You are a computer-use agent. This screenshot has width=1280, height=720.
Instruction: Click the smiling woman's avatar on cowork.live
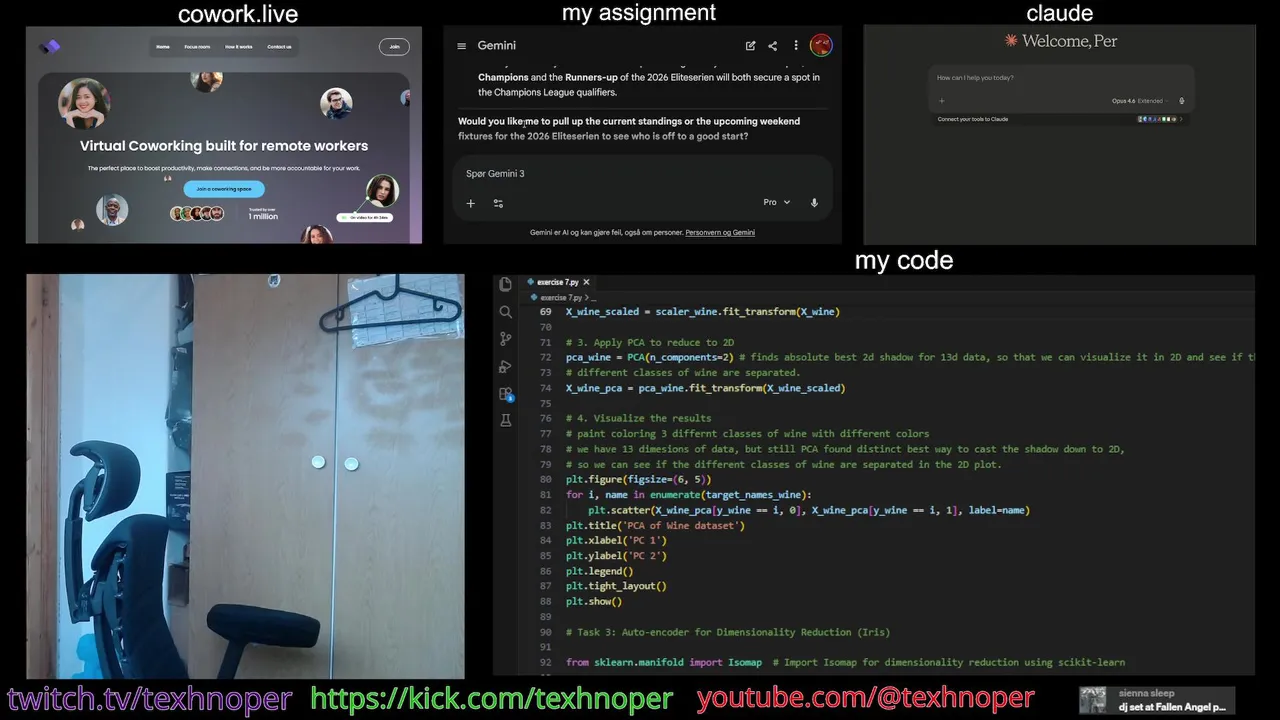tap(84, 102)
